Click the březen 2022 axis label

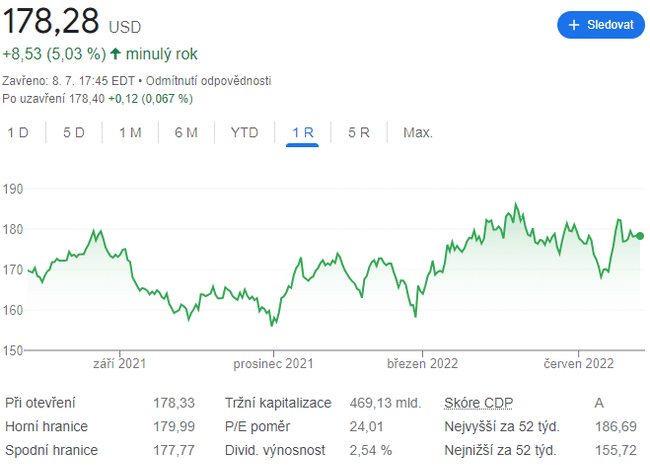click(x=421, y=364)
